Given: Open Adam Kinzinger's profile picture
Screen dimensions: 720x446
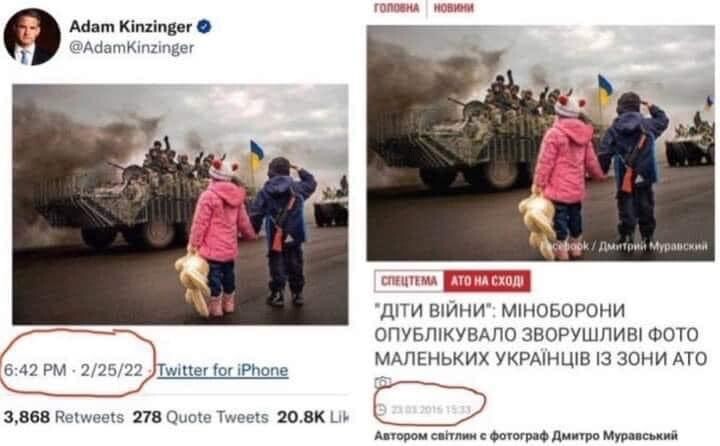Looking at the screenshot, I should (32, 37).
